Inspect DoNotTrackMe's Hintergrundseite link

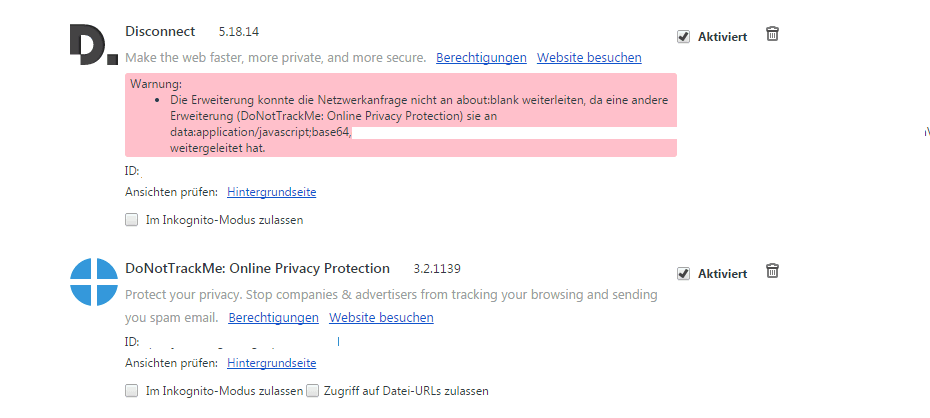pos(272,363)
